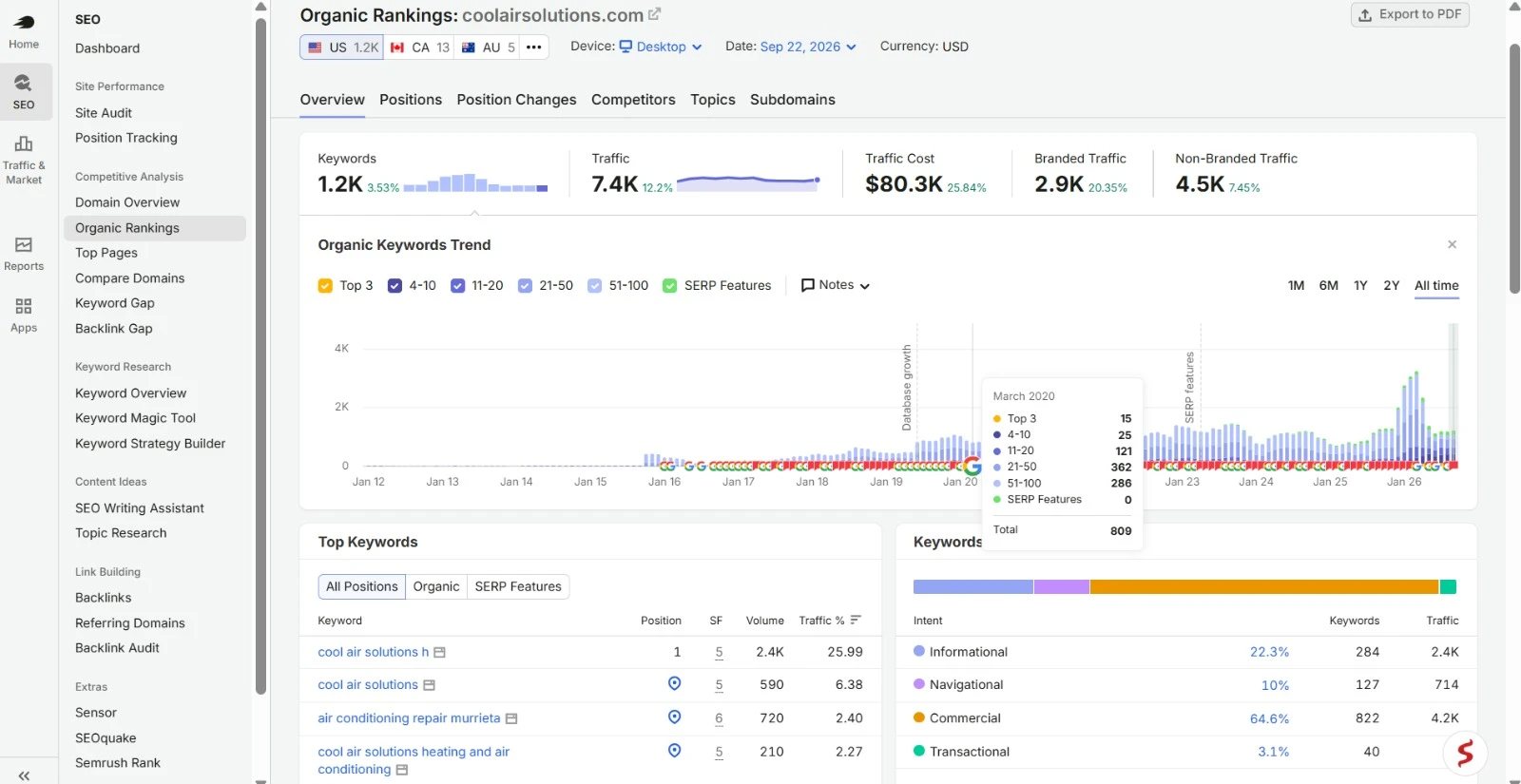The width and height of the screenshot is (1521, 784).
Task: Select the US database flag tab
Action: tap(341, 47)
